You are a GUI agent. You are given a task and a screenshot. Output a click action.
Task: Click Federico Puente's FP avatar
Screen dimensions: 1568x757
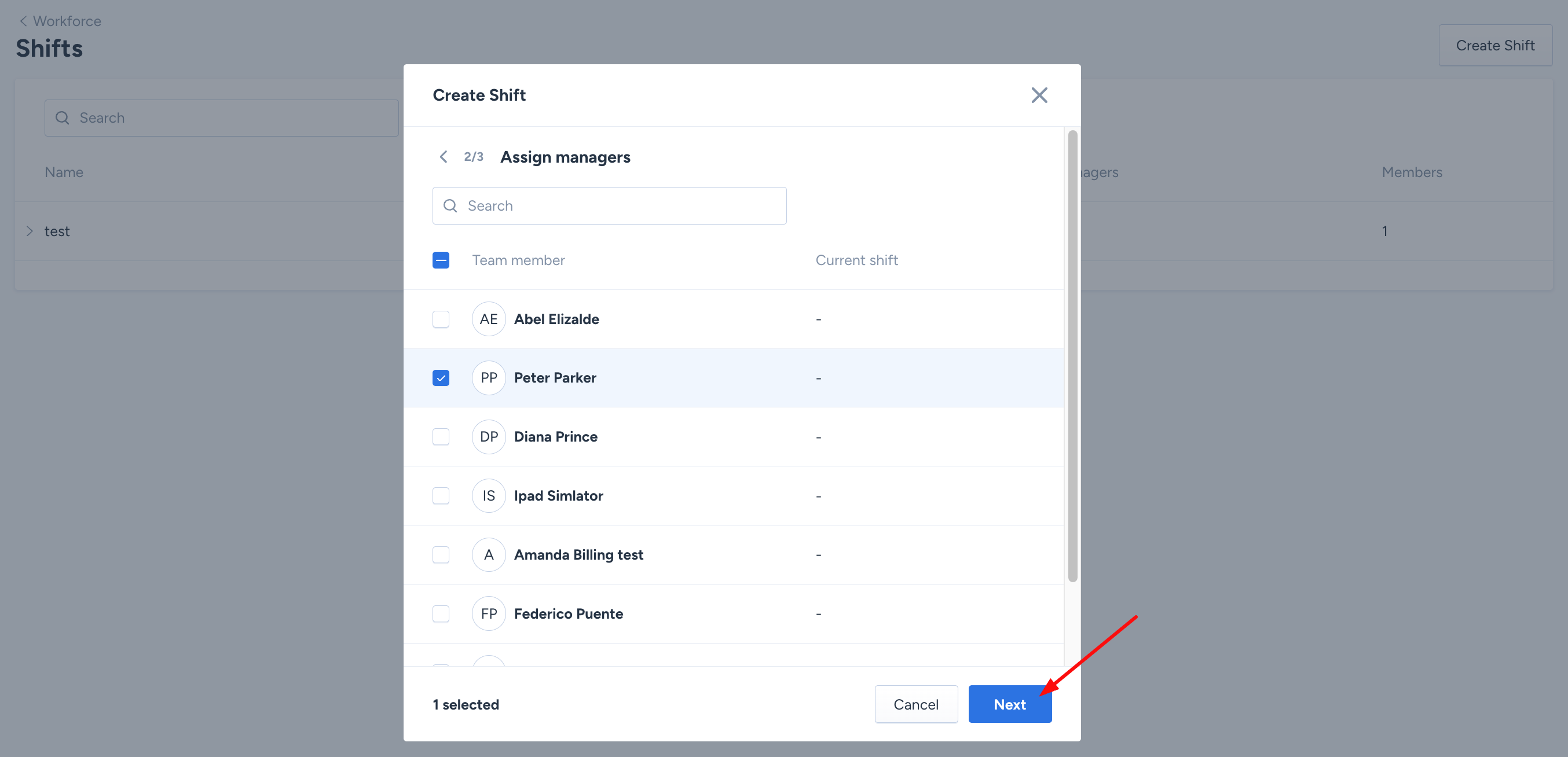(489, 613)
